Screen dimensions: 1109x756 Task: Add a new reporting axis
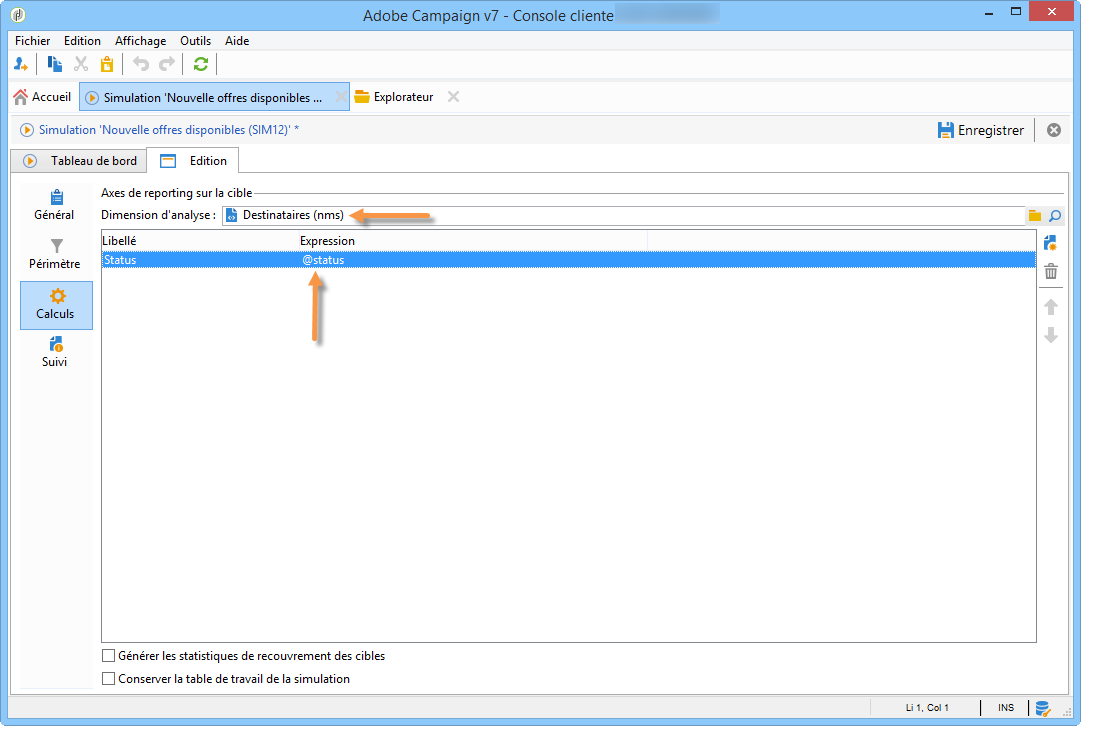[x=1050, y=243]
